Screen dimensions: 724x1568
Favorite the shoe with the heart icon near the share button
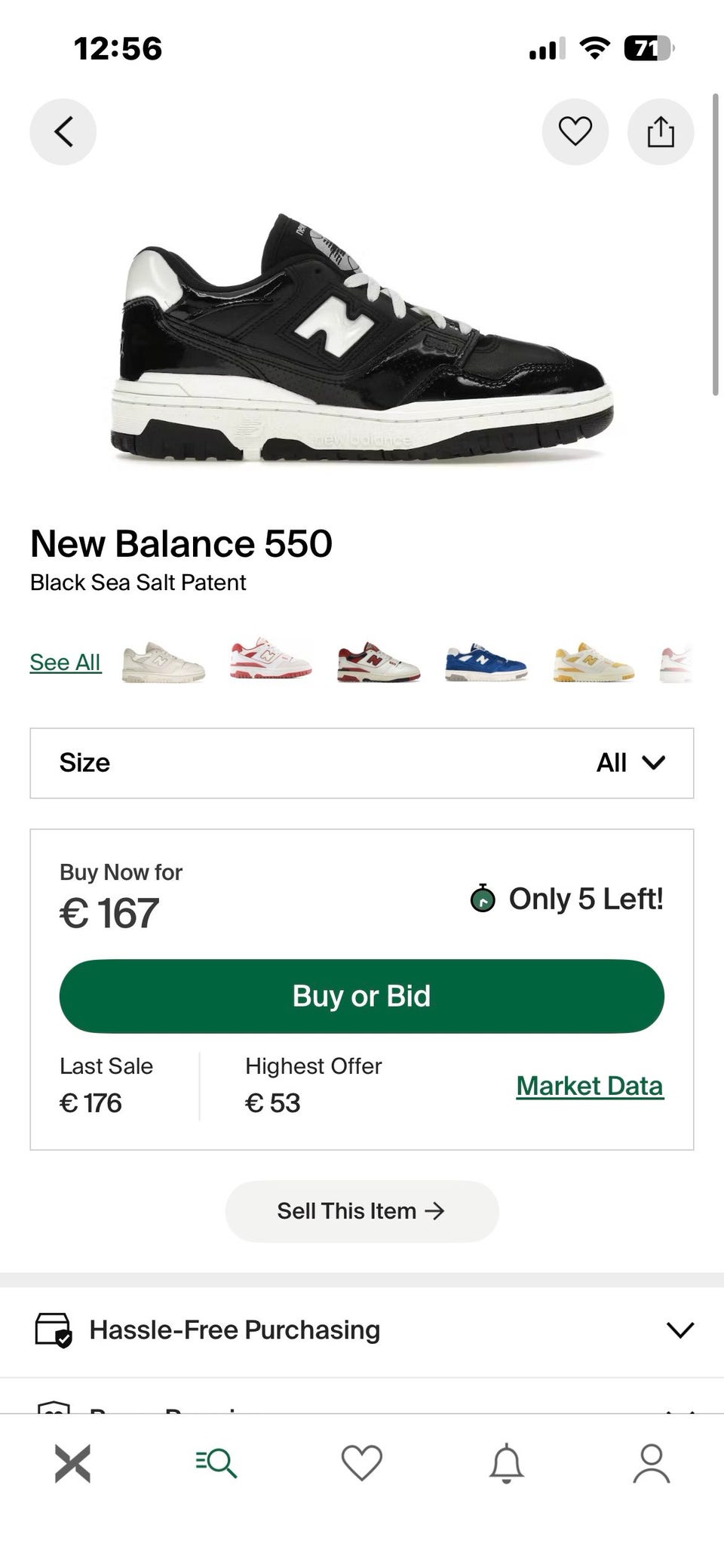pyautogui.click(x=575, y=132)
